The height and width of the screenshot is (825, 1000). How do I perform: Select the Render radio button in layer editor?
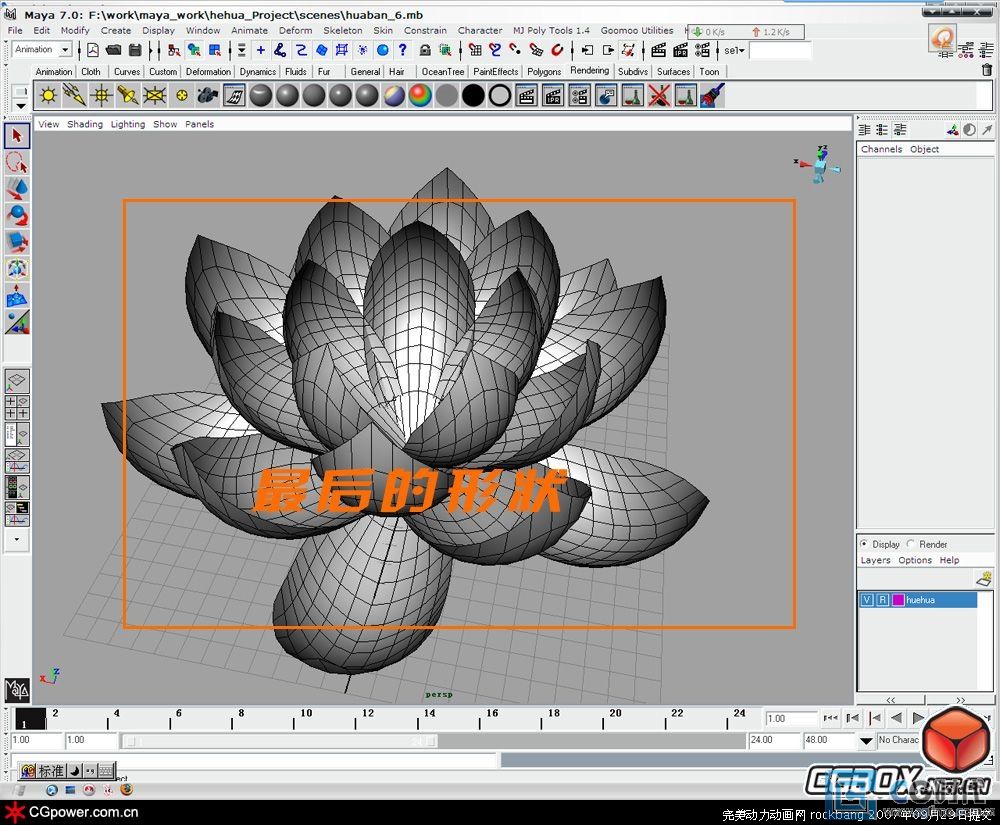click(911, 544)
